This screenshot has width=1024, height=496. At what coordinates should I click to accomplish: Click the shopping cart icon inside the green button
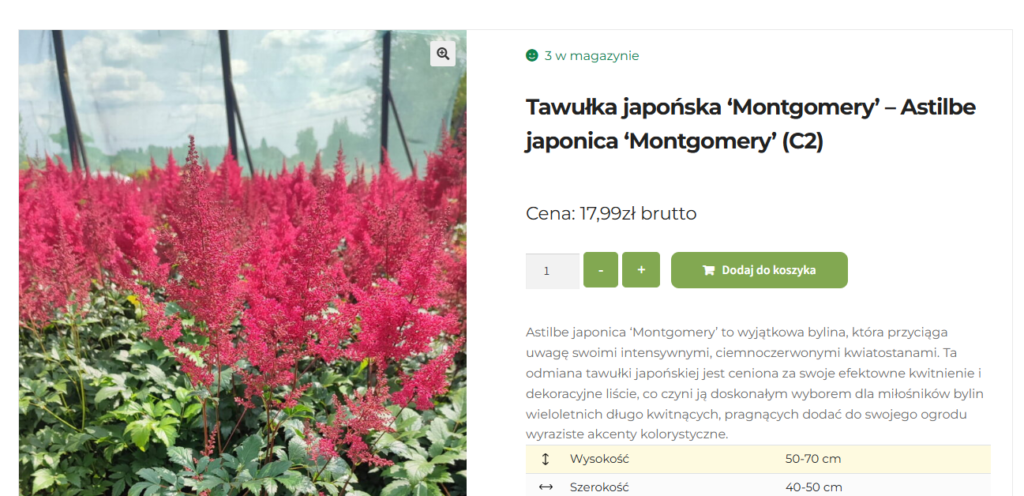click(709, 270)
